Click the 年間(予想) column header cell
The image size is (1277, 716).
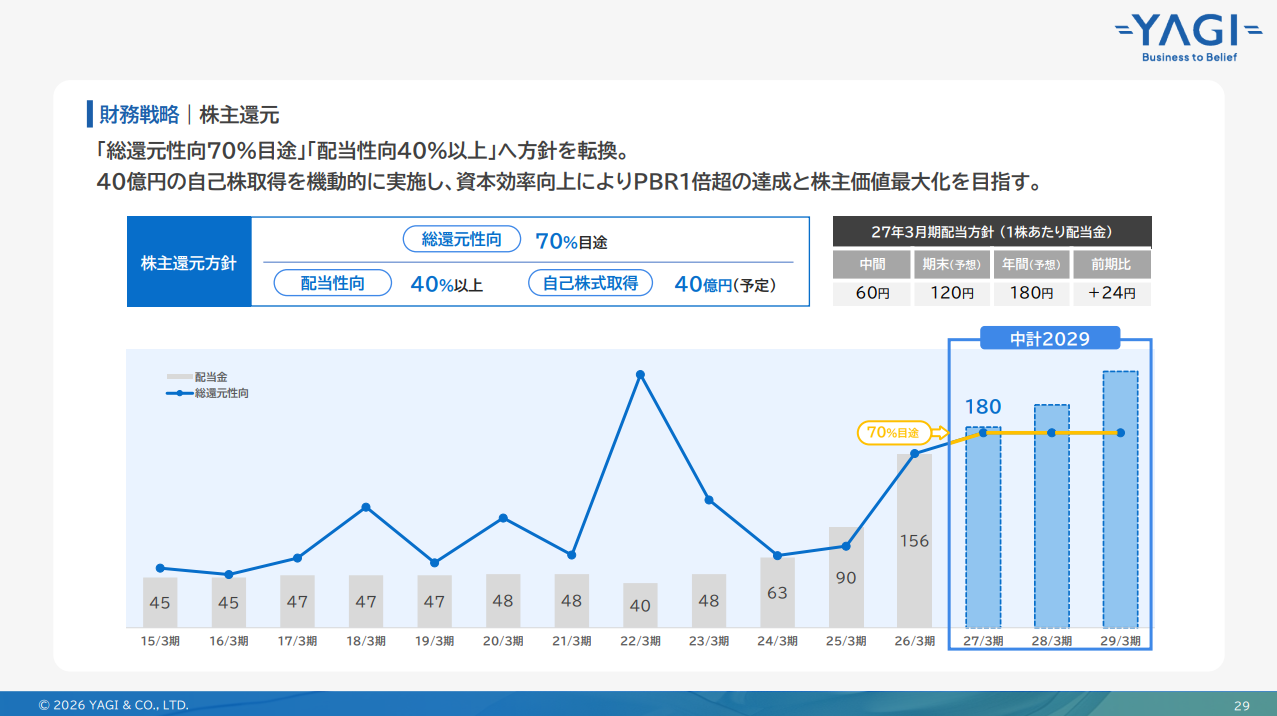(1032, 265)
